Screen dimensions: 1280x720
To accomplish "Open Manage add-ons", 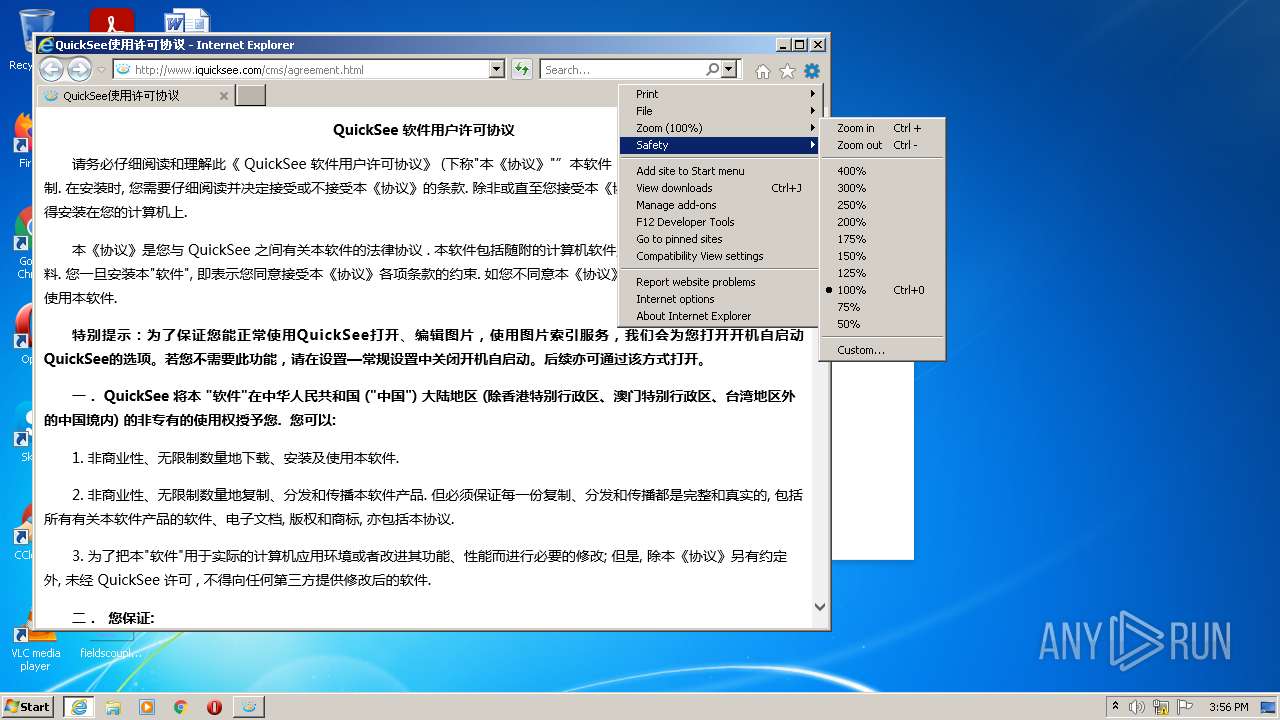I will (719, 205).
